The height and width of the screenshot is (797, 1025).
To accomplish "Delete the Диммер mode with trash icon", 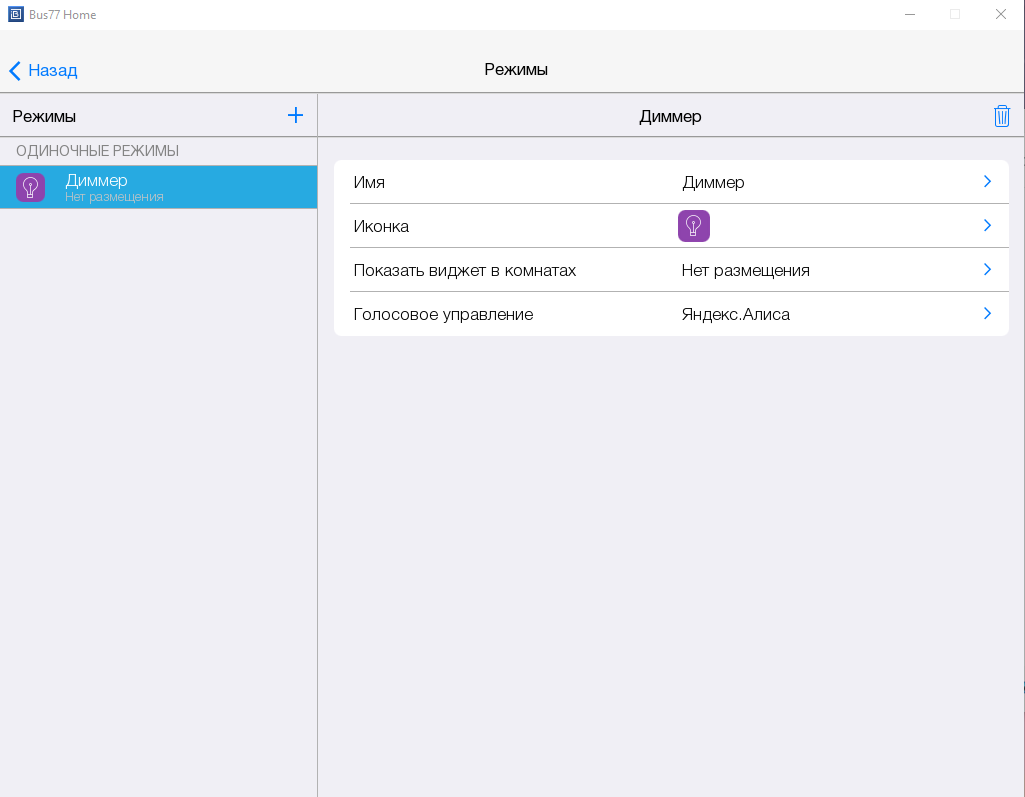I will (x=1001, y=116).
